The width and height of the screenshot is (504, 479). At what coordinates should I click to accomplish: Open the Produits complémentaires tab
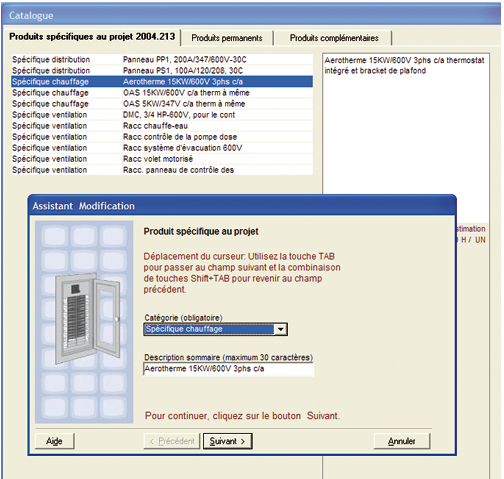pyautogui.click(x=334, y=38)
